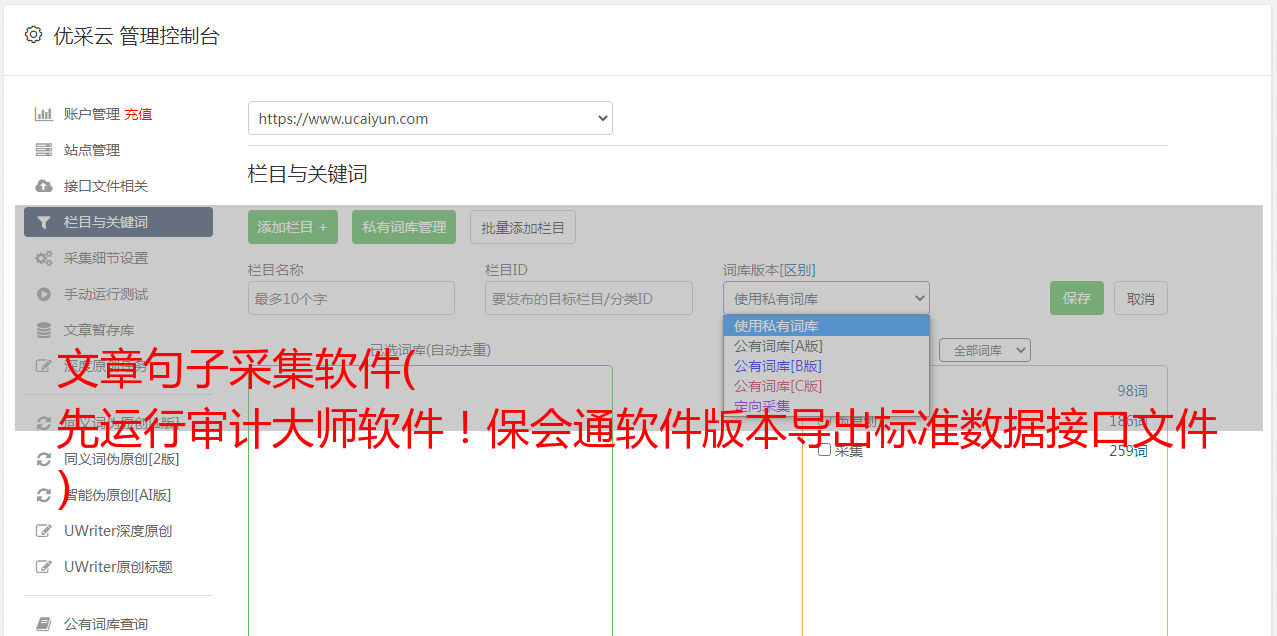Open UWriter原创标题 sidebar item
The width and height of the screenshot is (1277, 636).
(x=118, y=567)
